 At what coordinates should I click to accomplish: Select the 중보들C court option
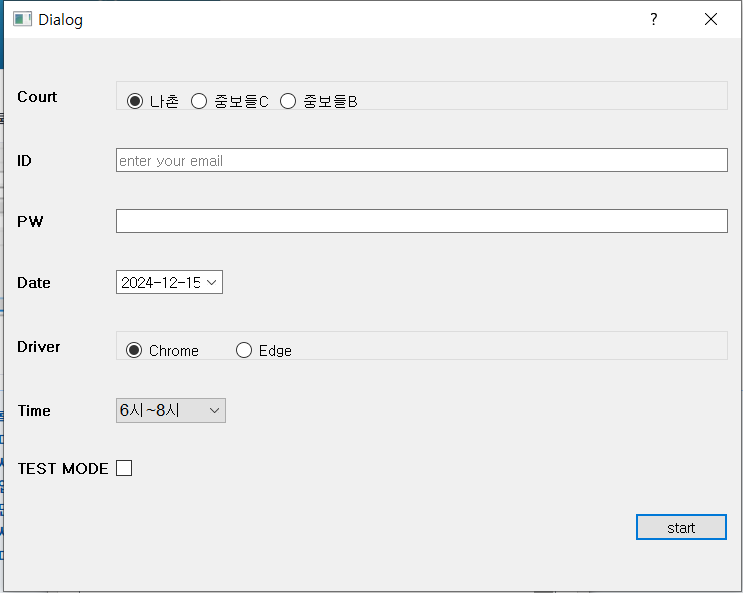click(199, 101)
